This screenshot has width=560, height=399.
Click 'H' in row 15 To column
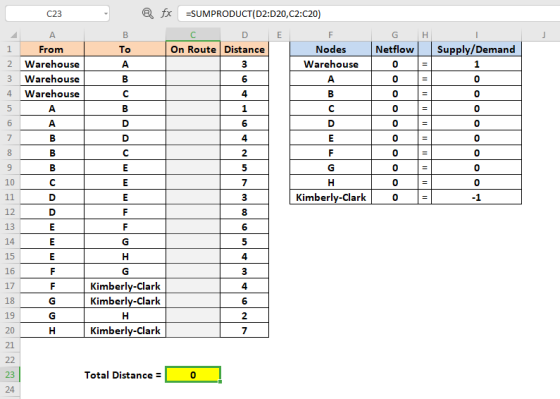[x=125, y=256]
